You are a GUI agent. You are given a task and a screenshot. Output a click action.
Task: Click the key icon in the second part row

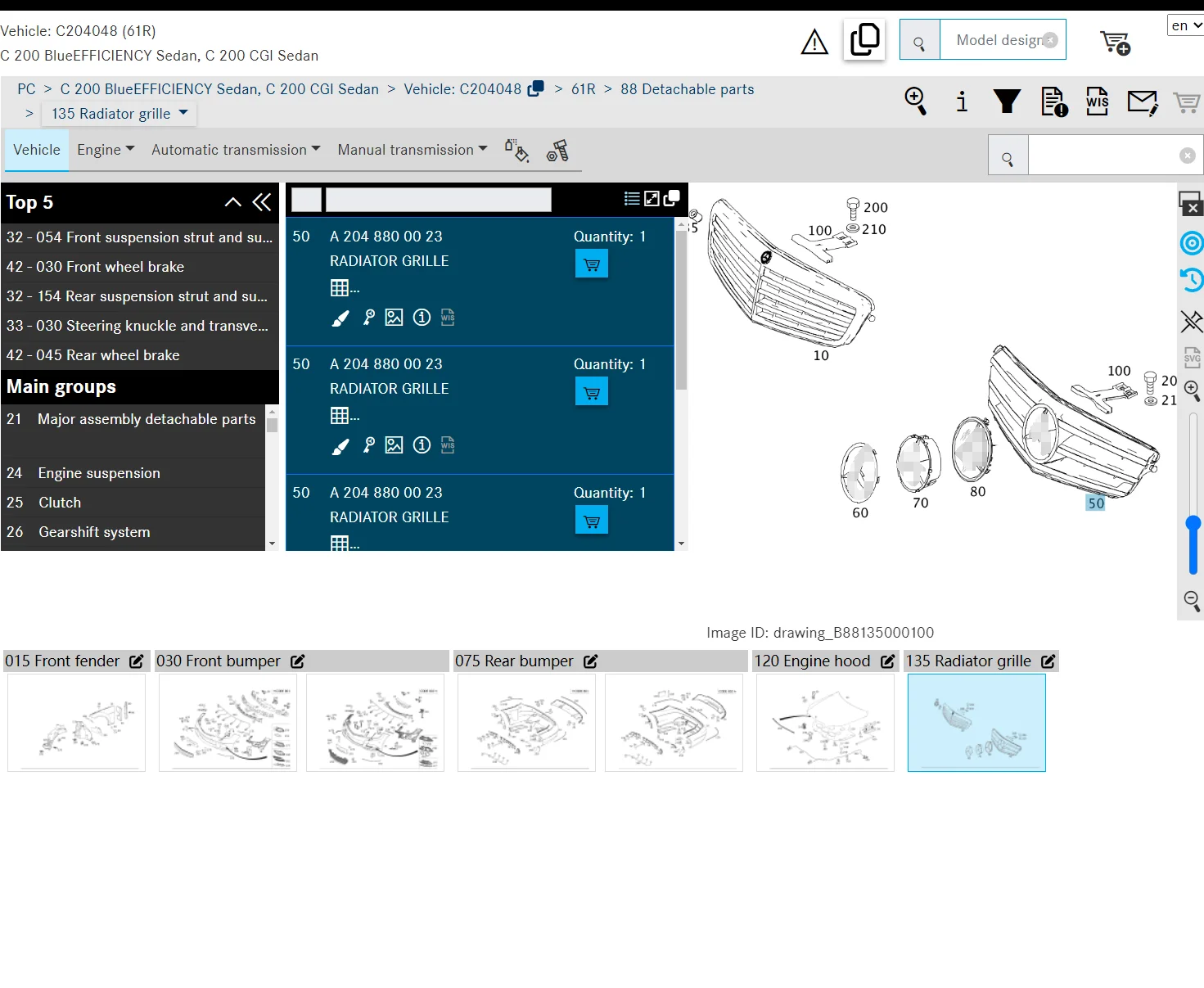(x=369, y=445)
